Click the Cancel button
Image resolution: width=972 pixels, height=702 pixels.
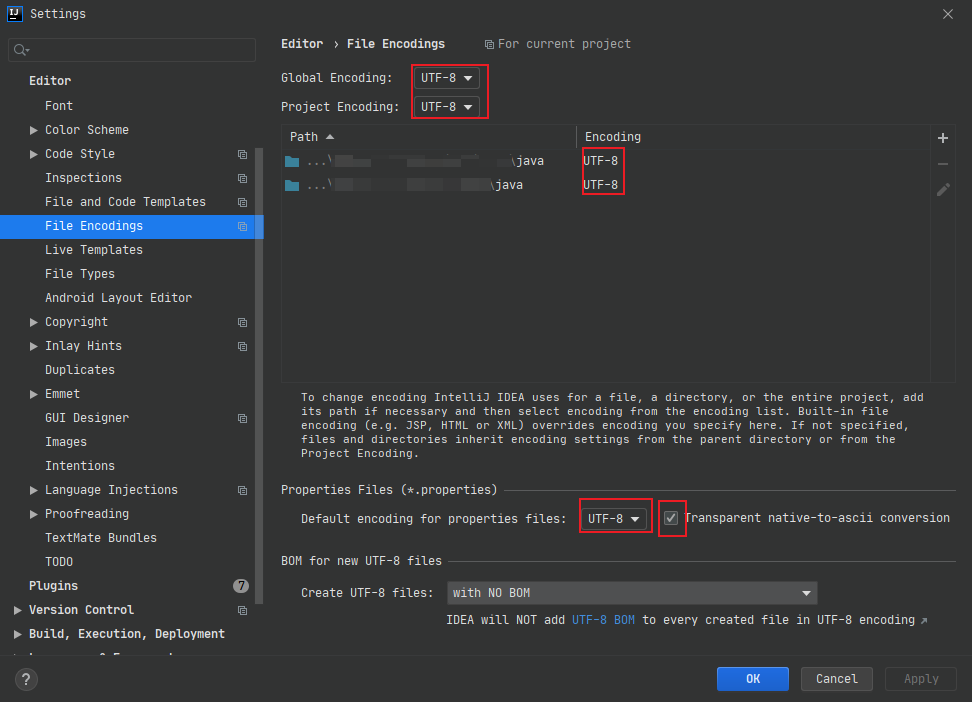coord(837,679)
